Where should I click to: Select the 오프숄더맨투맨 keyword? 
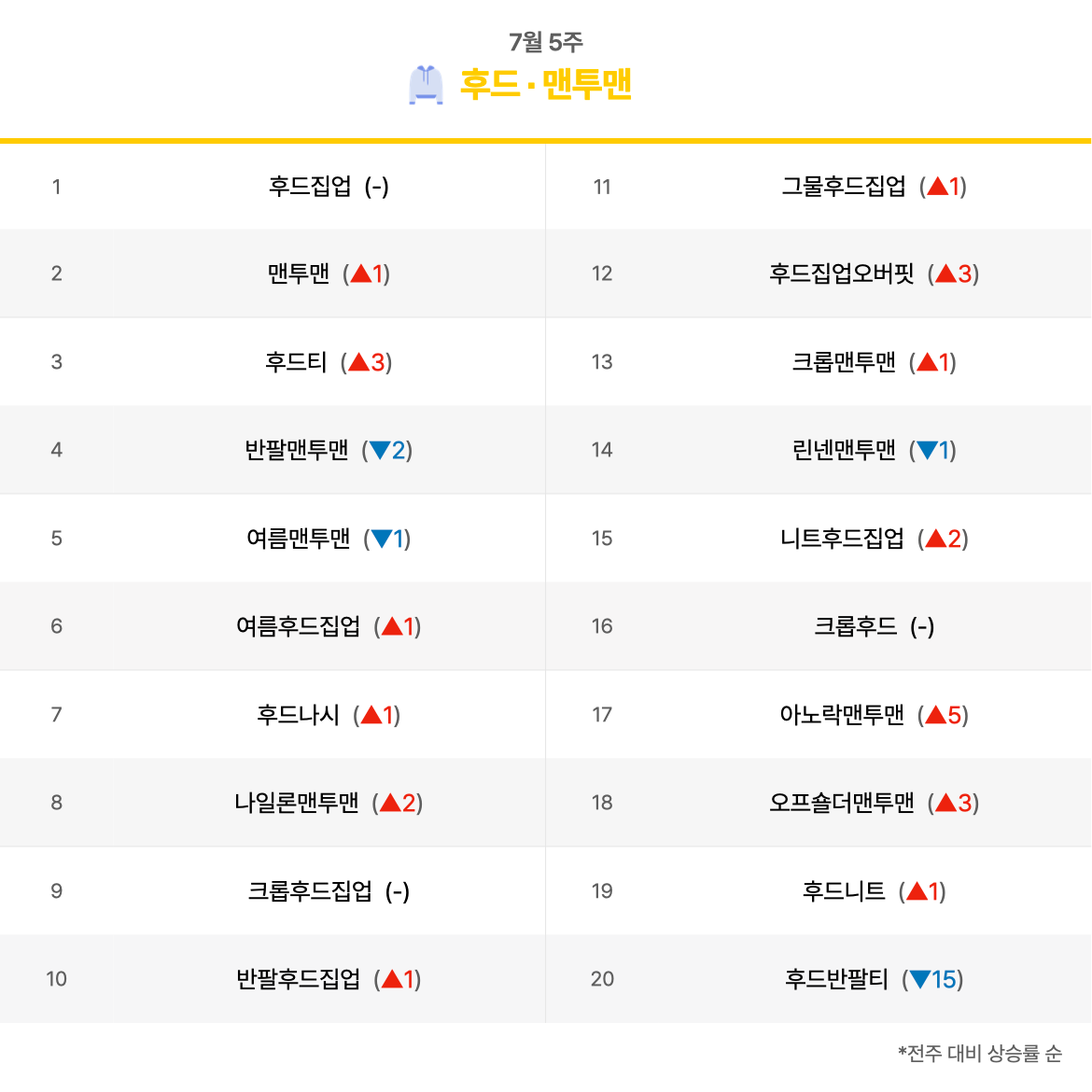tap(841, 803)
